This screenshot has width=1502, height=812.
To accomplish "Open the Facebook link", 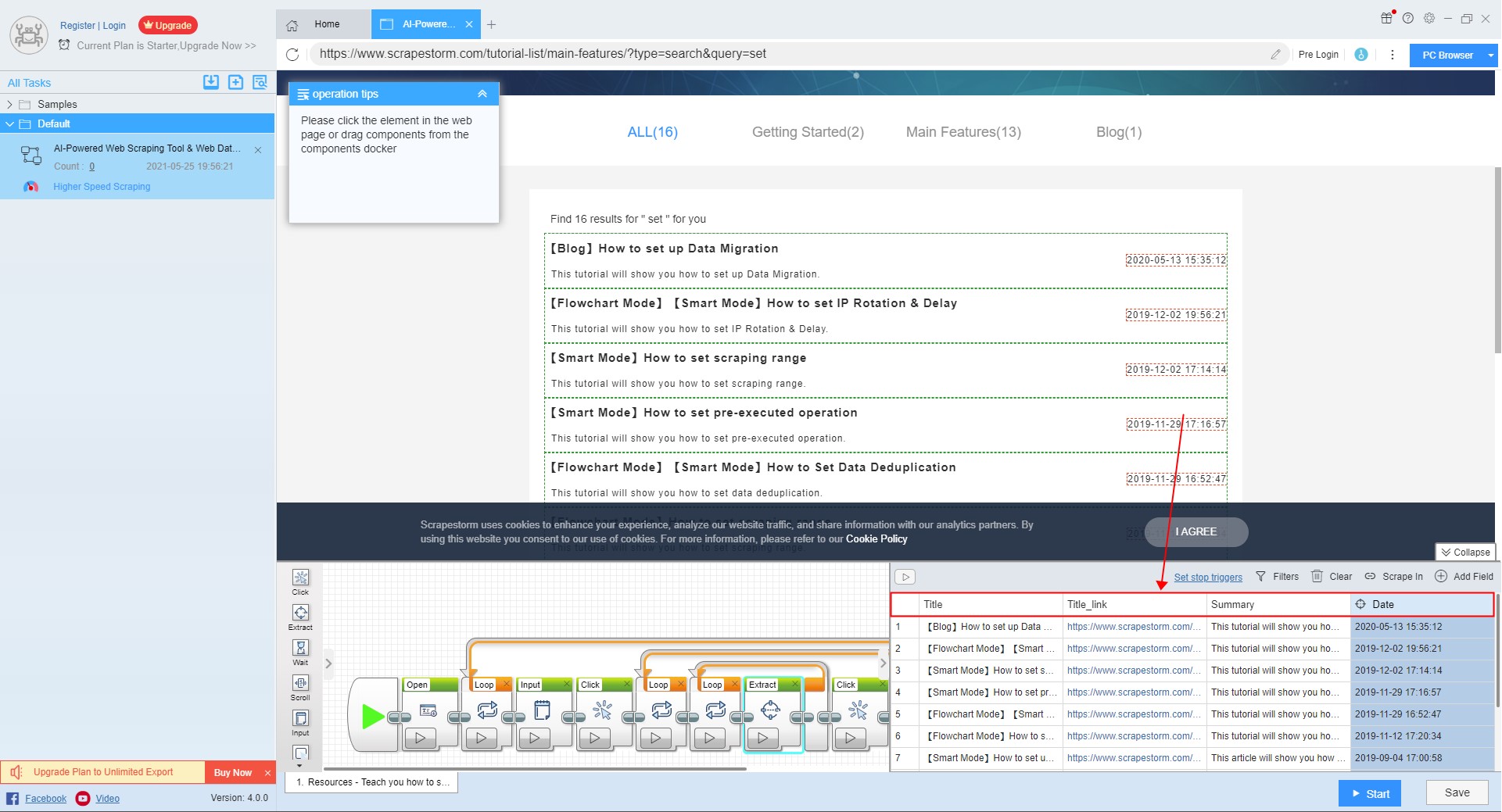I will click(x=45, y=799).
